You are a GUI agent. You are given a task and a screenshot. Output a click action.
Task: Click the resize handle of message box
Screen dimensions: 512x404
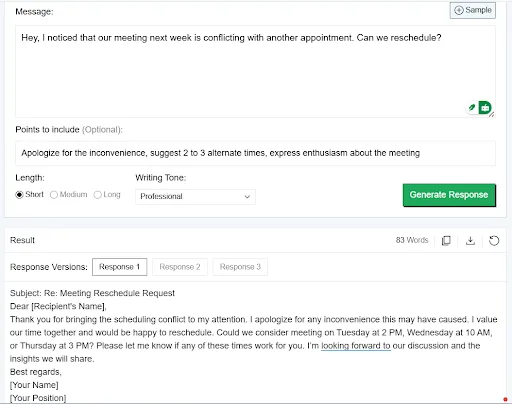492,114
